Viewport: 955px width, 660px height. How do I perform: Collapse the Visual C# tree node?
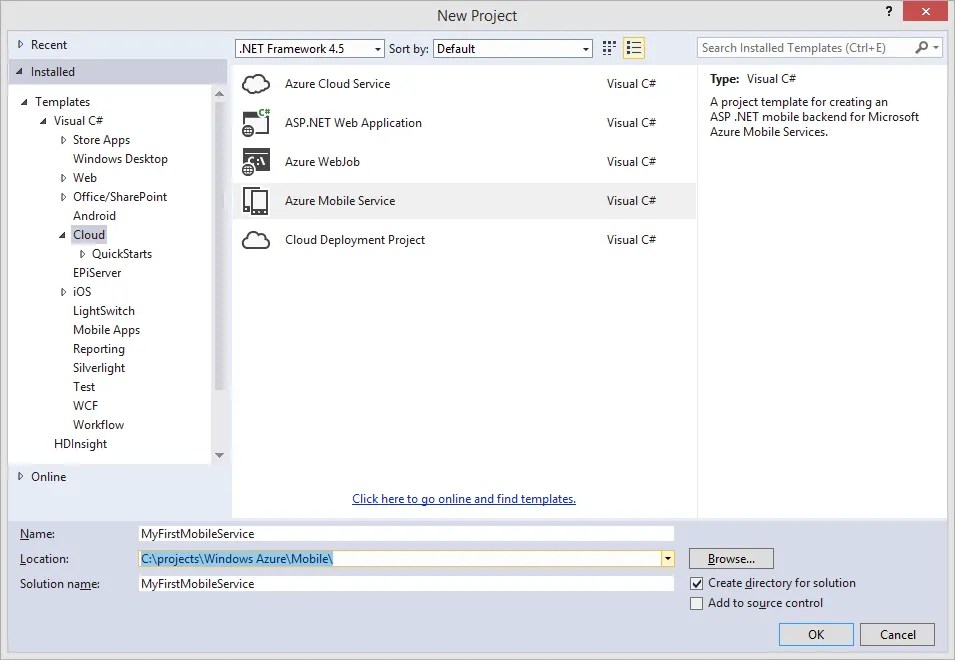(43, 121)
